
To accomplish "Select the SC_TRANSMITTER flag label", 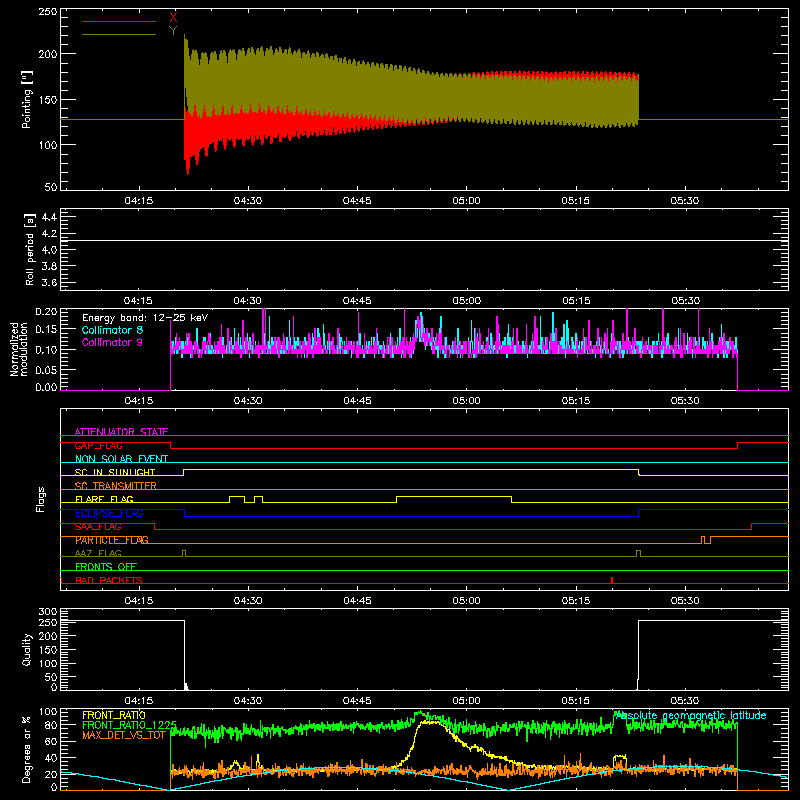I will pos(116,486).
